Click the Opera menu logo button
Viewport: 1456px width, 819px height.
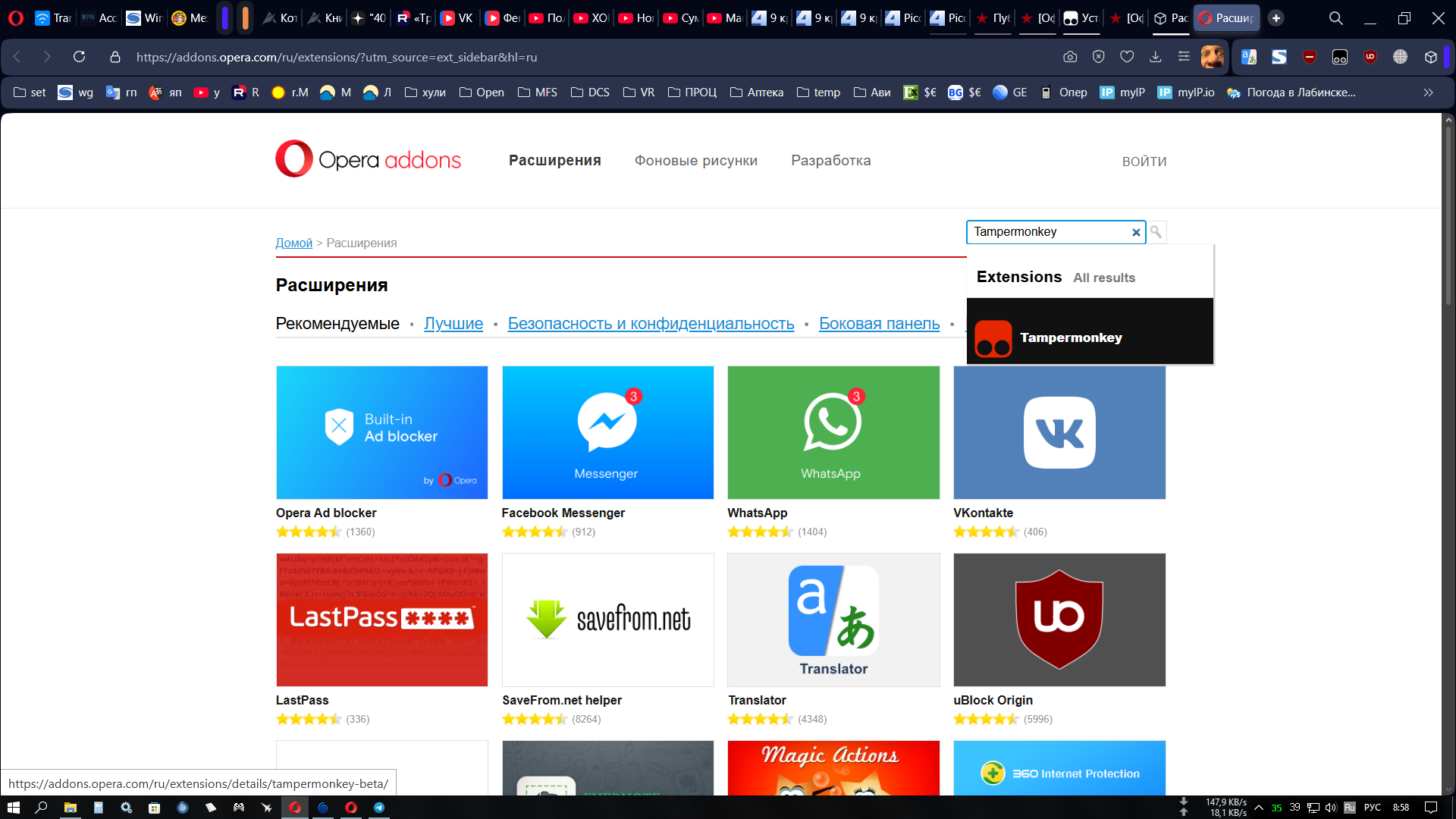[x=15, y=17]
